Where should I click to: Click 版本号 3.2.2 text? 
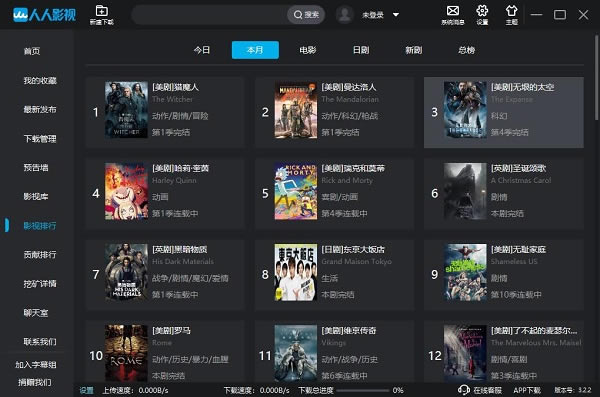pyautogui.click(x=572, y=390)
